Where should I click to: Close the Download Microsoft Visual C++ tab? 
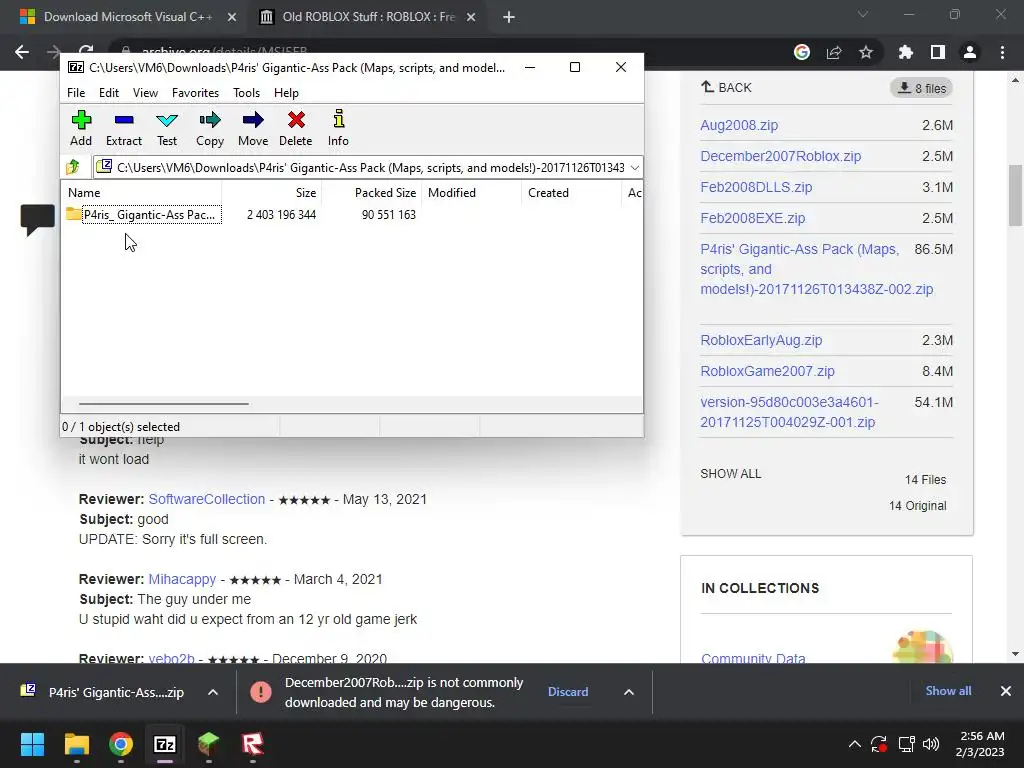coord(232,17)
